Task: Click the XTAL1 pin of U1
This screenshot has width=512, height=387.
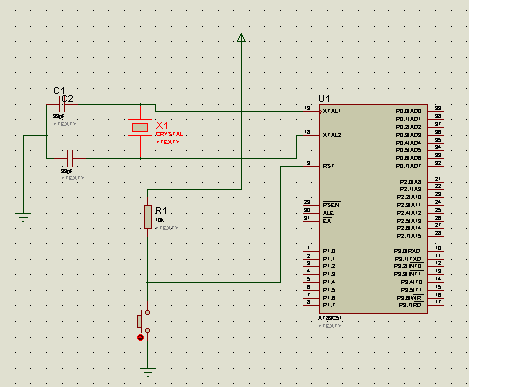Action: (312, 111)
